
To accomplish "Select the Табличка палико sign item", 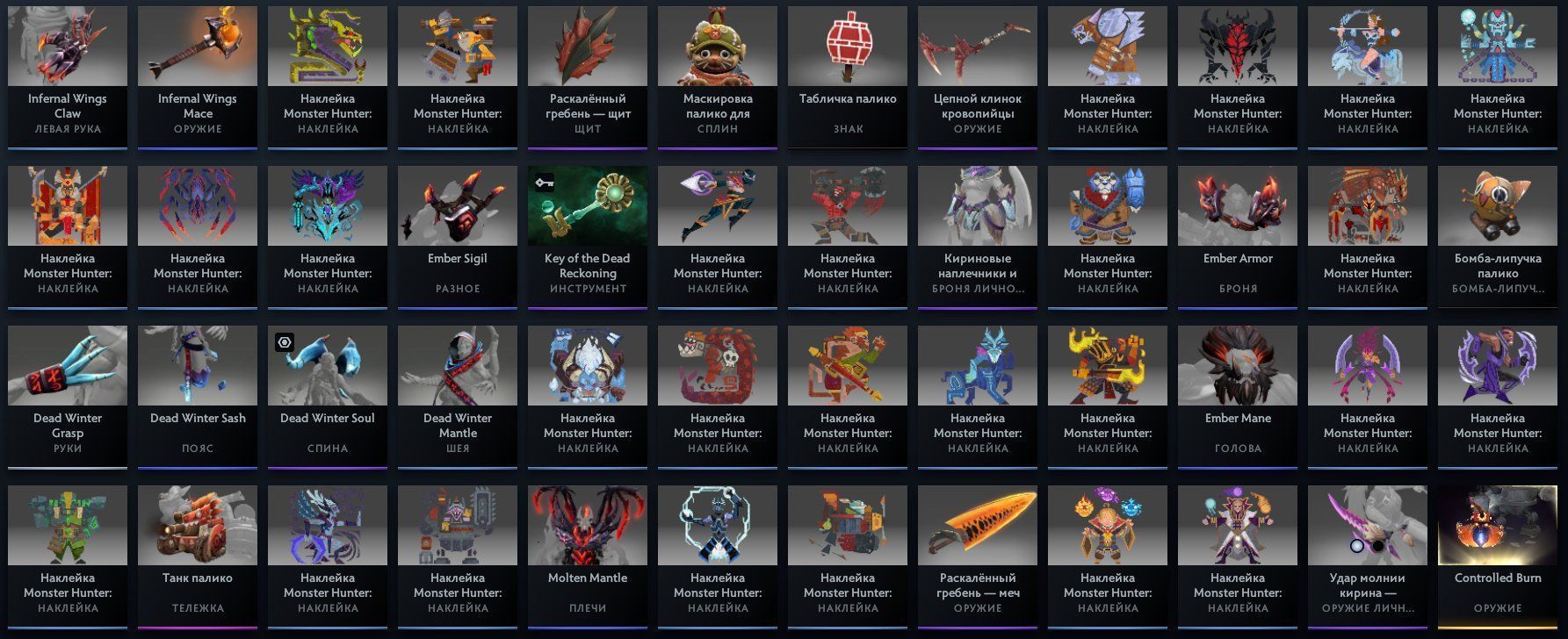I will click(x=848, y=77).
